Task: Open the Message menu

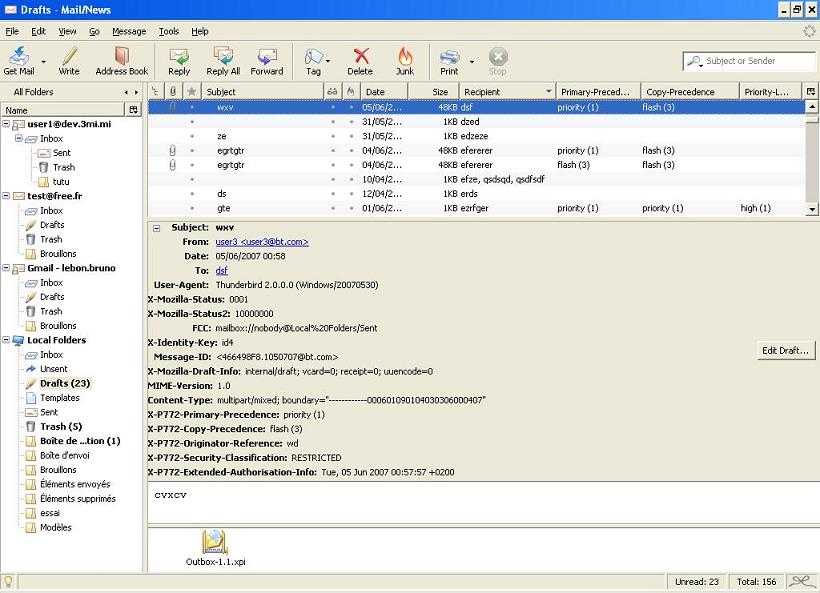Action: click(x=128, y=31)
